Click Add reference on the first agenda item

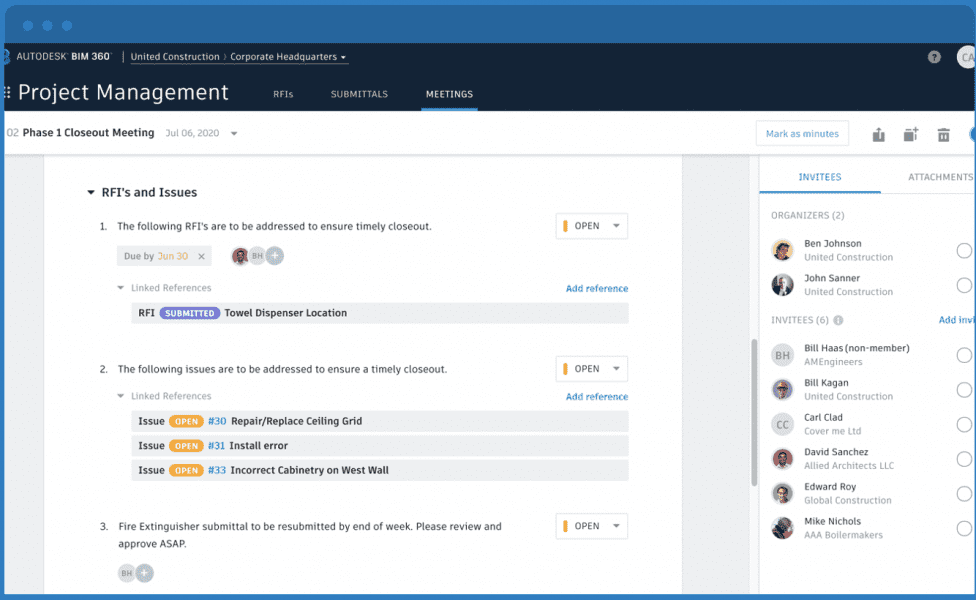coord(597,287)
